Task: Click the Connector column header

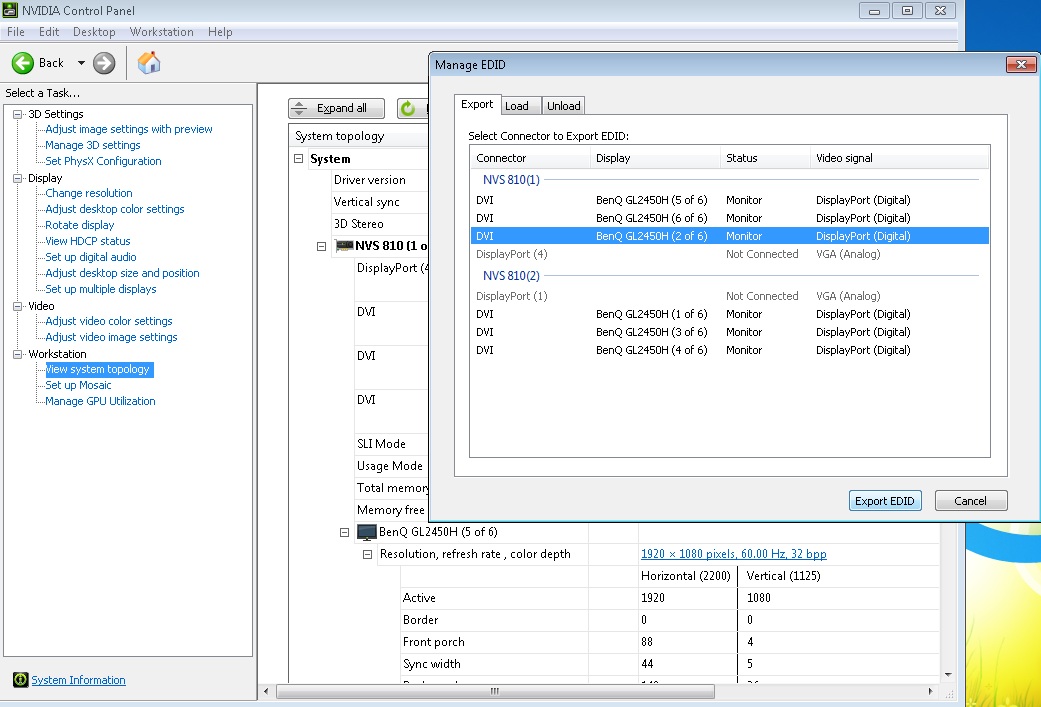Action: click(x=530, y=158)
